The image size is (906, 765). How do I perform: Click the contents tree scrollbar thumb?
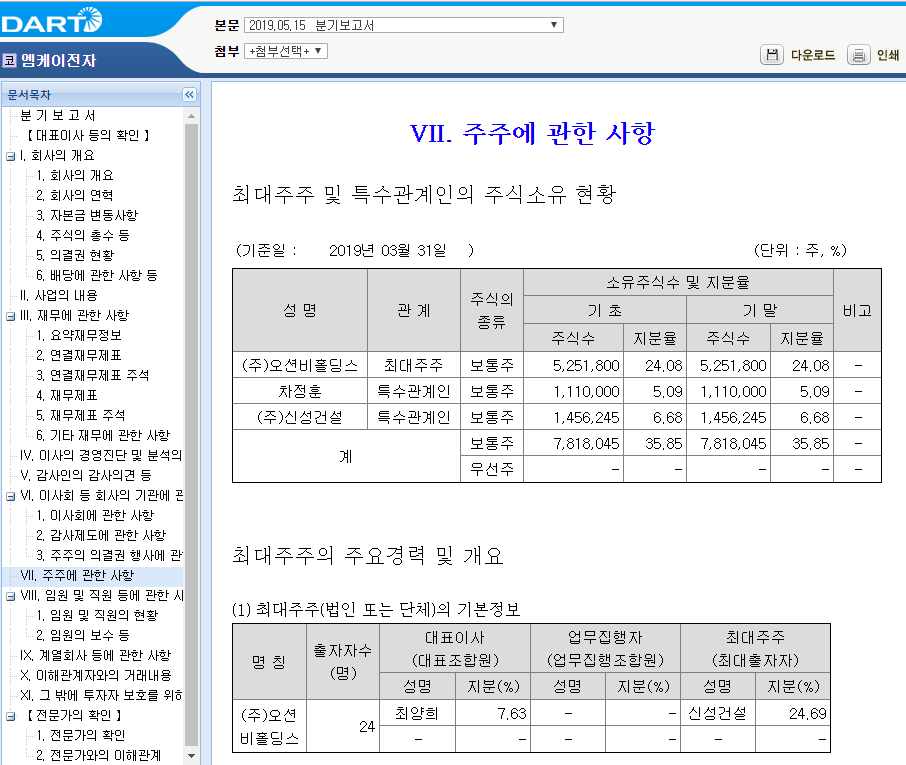click(x=191, y=435)
